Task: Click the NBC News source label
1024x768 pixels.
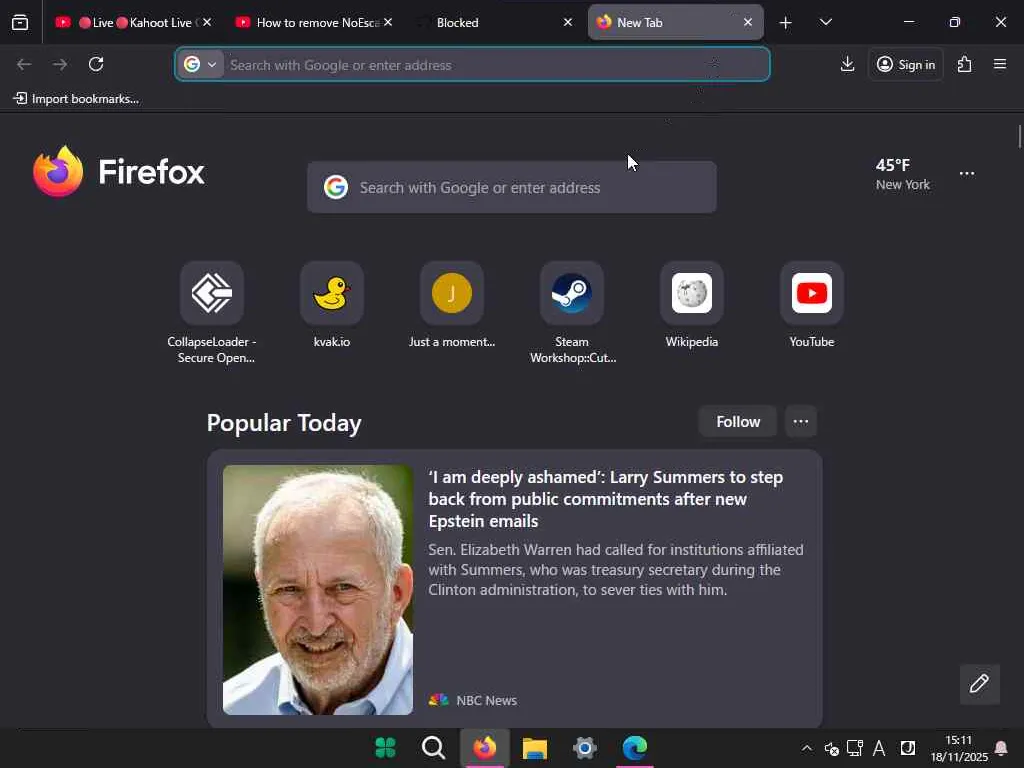Action: point(487,701)
